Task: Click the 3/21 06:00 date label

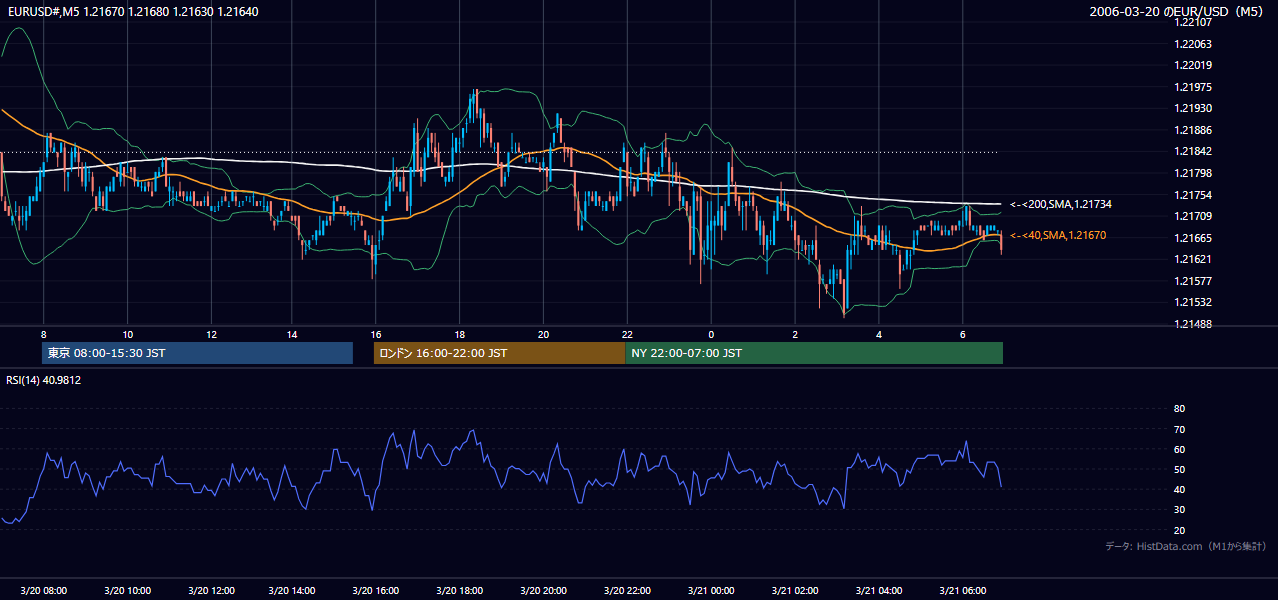Action: point(962,590)
